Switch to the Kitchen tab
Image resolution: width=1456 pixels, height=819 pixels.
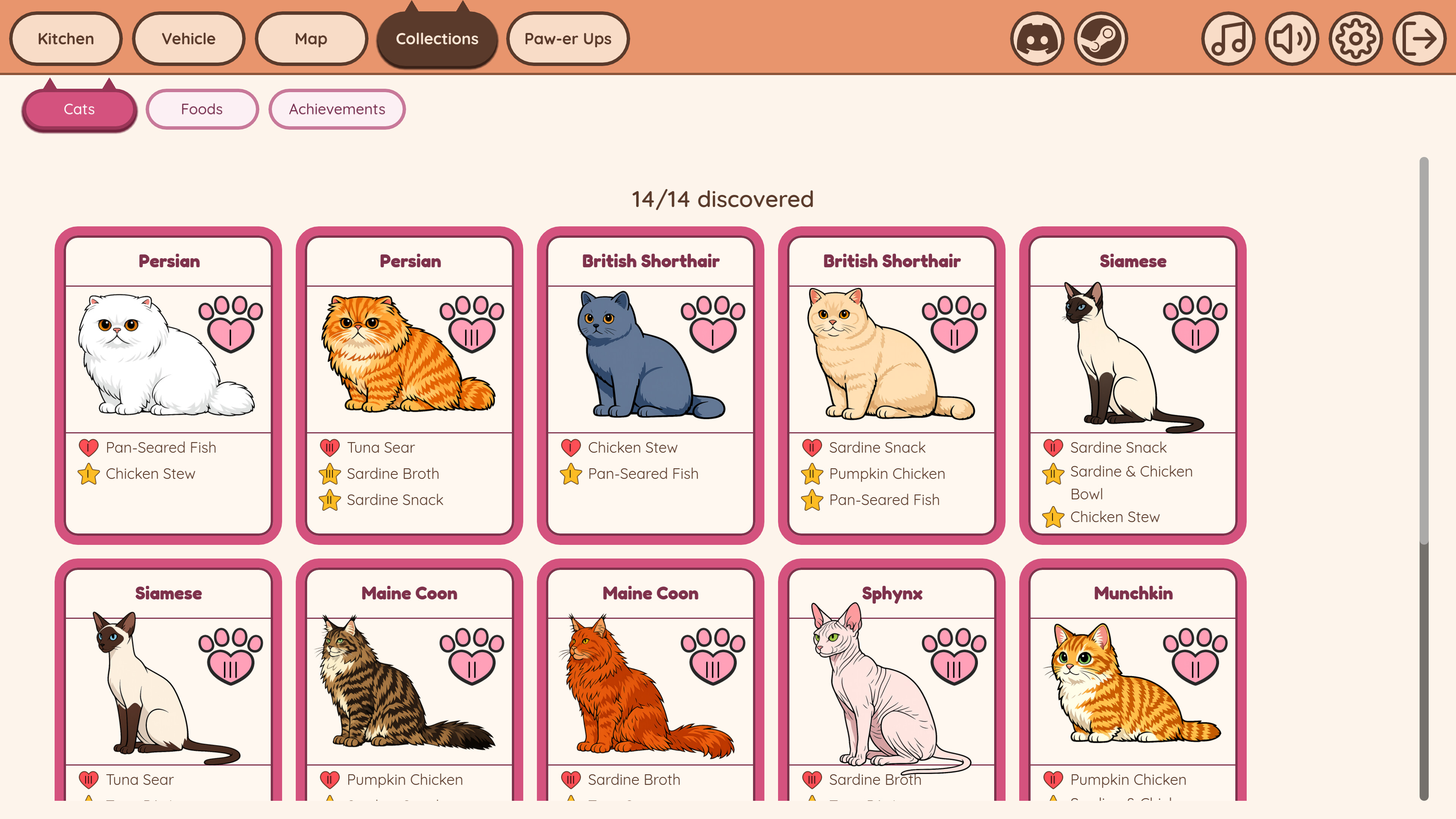pos(66,39)
